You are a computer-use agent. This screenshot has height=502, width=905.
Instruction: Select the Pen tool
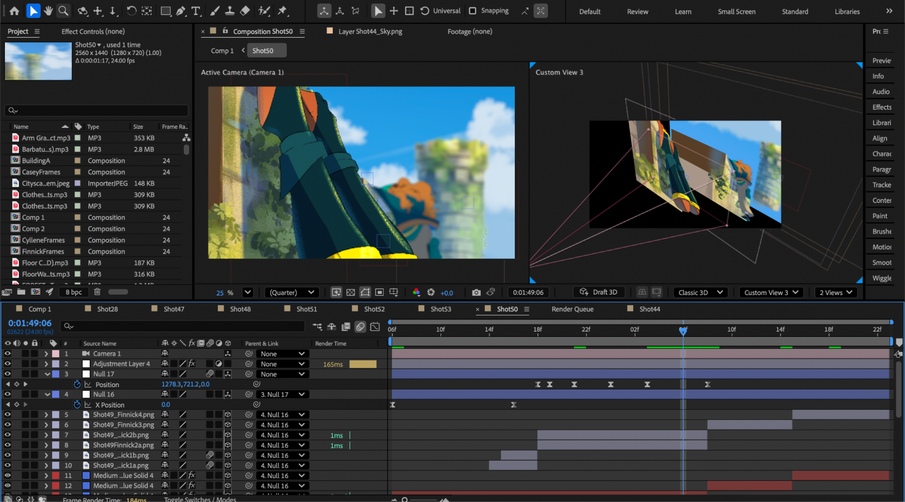tap(181, 11)
